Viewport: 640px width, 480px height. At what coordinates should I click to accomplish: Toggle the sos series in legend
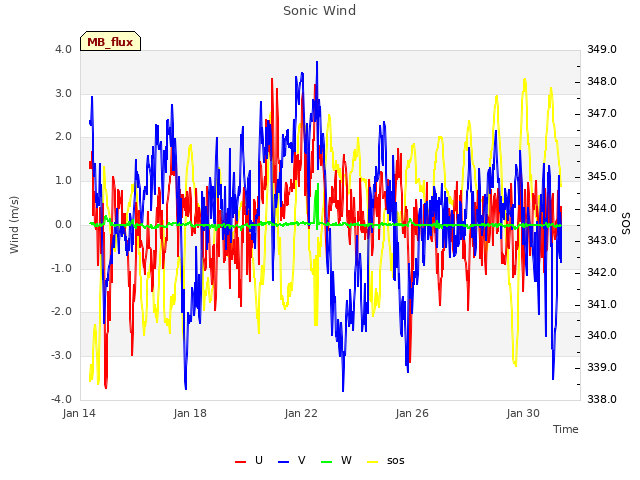coord(385,461)
